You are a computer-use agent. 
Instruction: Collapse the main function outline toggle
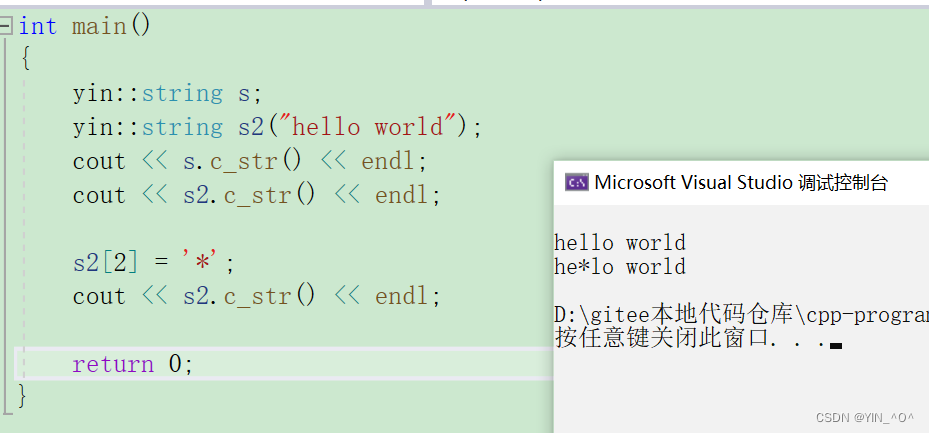click(7, 27)
